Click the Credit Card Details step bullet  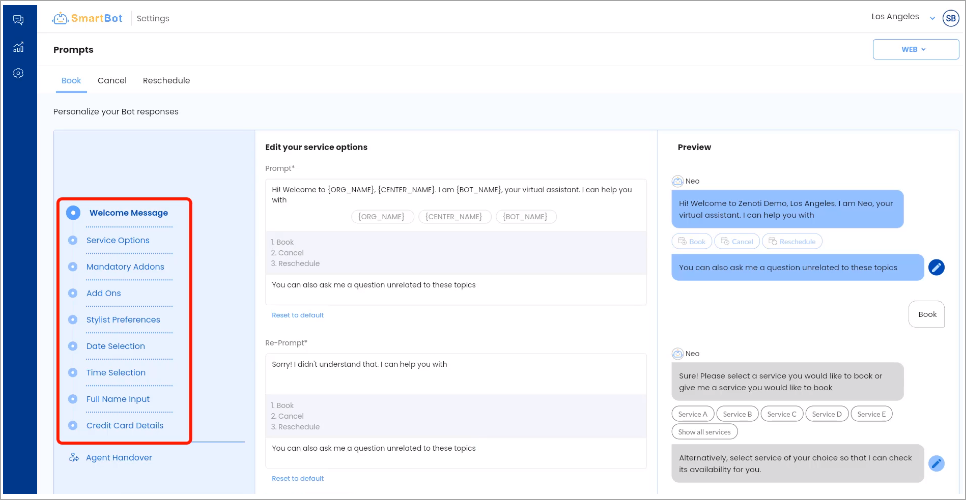[x=73, y=425]
